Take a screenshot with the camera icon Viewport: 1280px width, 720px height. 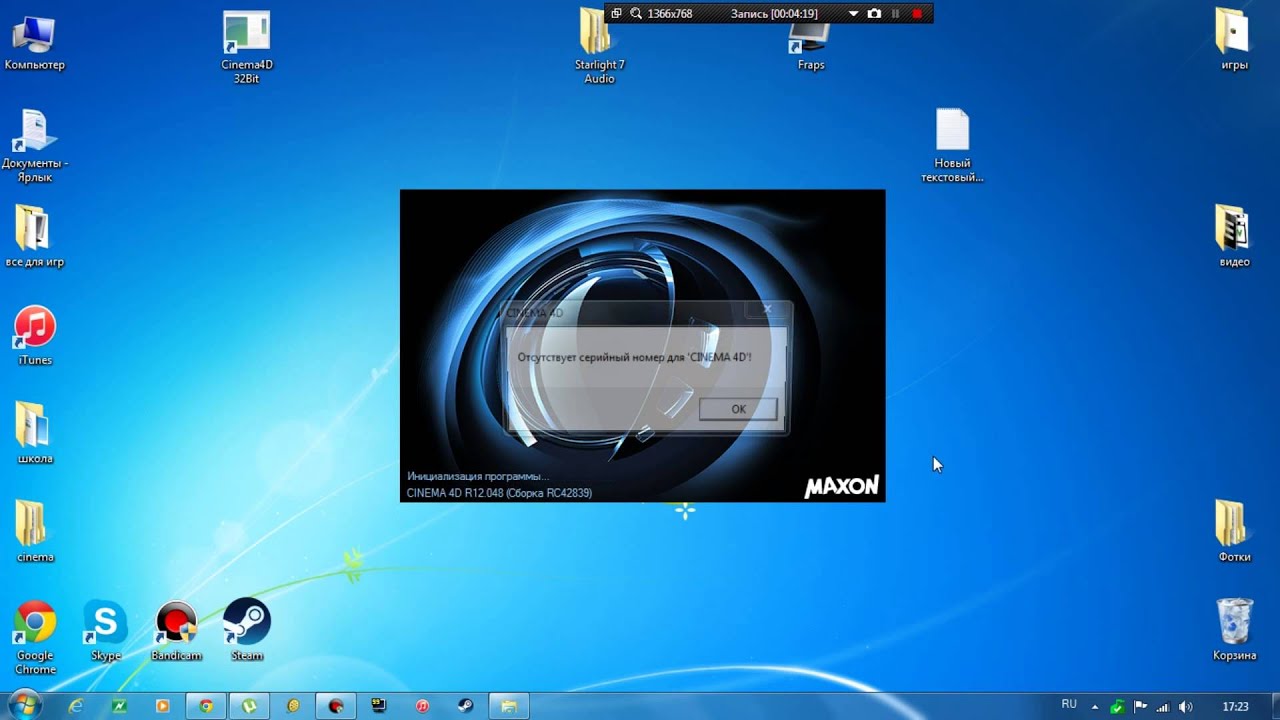875,14
